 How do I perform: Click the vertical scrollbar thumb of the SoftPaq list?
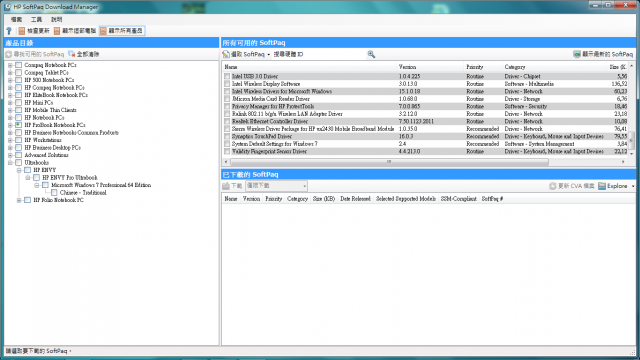[x=632, y=140]
